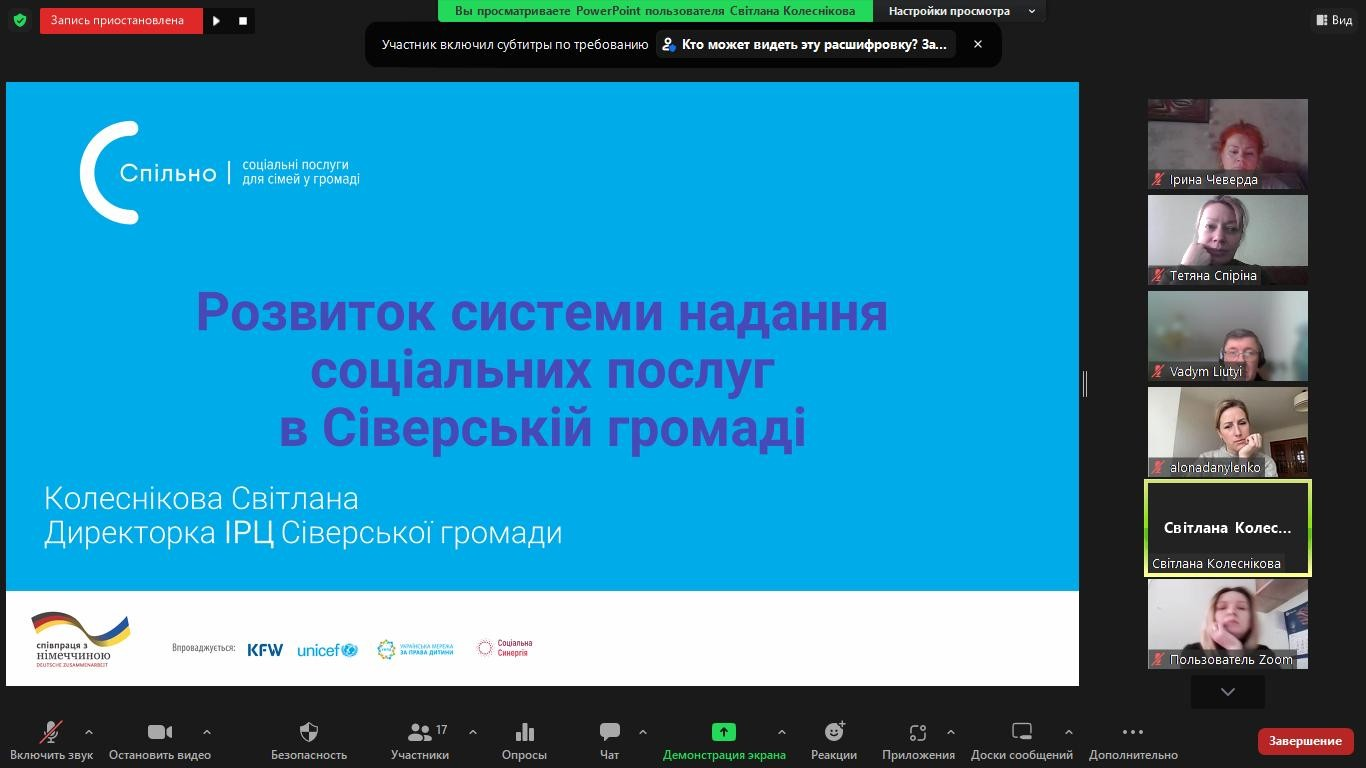
Task: Stop the recording with the square button
Action: click(241, 20)
